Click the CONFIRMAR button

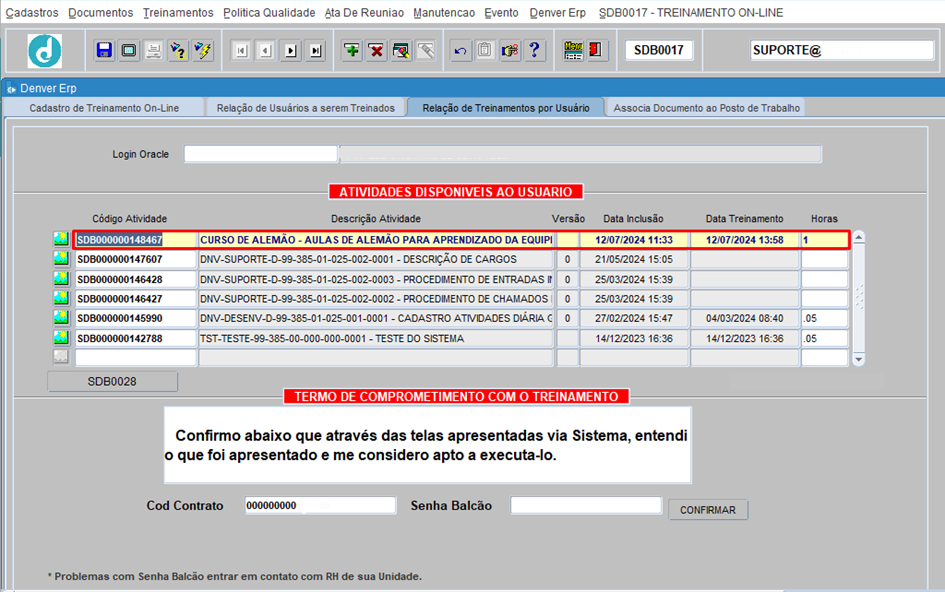coord(708,510)
